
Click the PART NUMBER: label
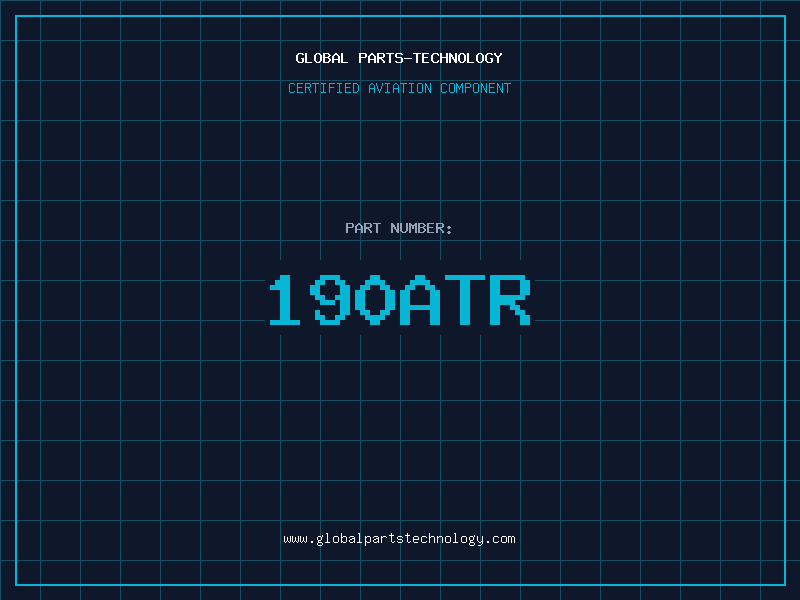point(399,228)
